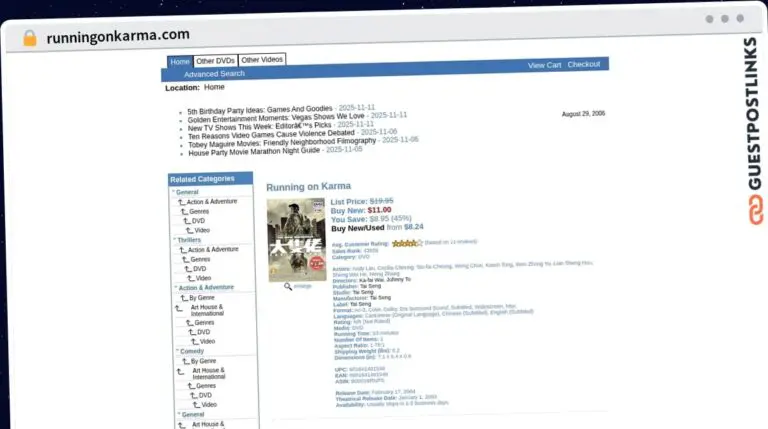Click Home in Location breadcrumb

[214, 87]
